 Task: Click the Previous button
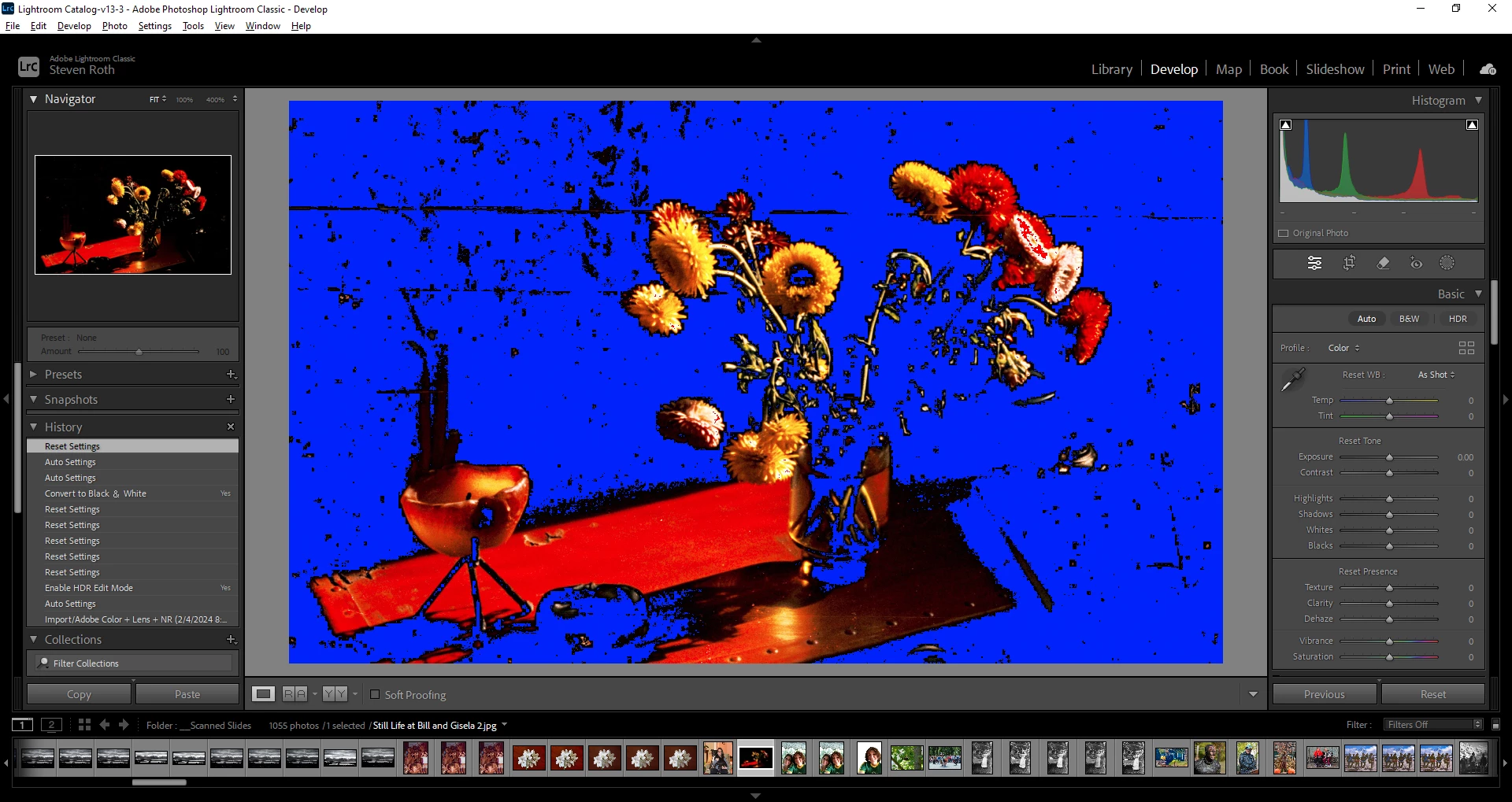(x=1325, y=694)
